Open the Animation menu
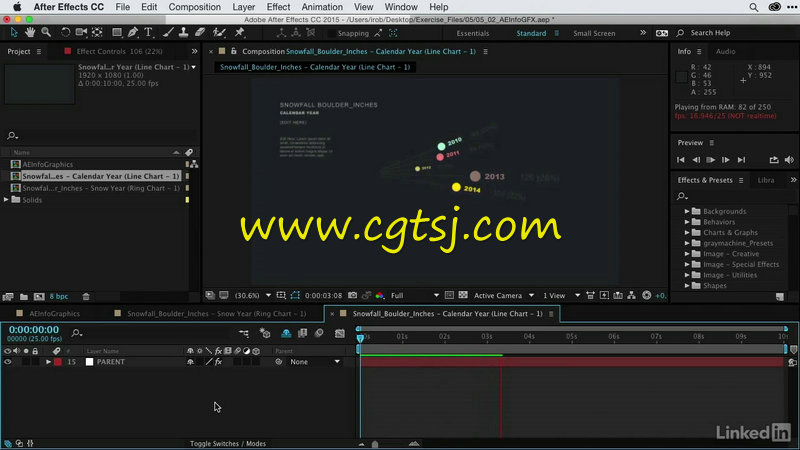 tap(322, 7)
